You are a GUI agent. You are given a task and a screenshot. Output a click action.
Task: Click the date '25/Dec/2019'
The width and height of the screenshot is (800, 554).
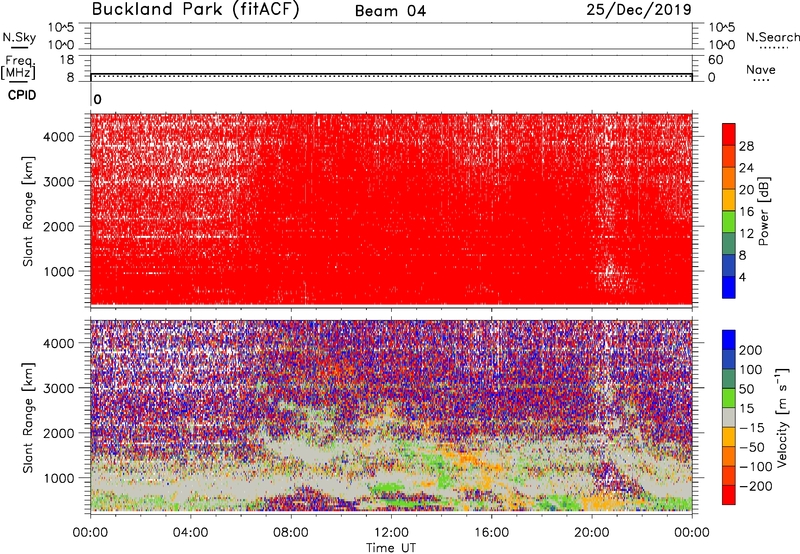tap(639, 9)
